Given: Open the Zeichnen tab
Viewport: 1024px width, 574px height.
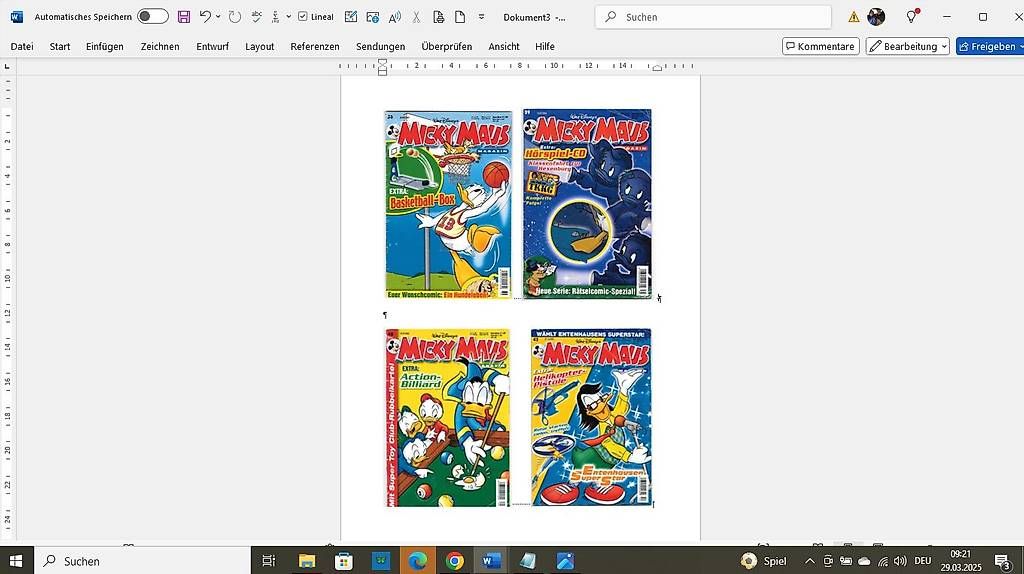Looking at the screenshot, I should point(160,46).
